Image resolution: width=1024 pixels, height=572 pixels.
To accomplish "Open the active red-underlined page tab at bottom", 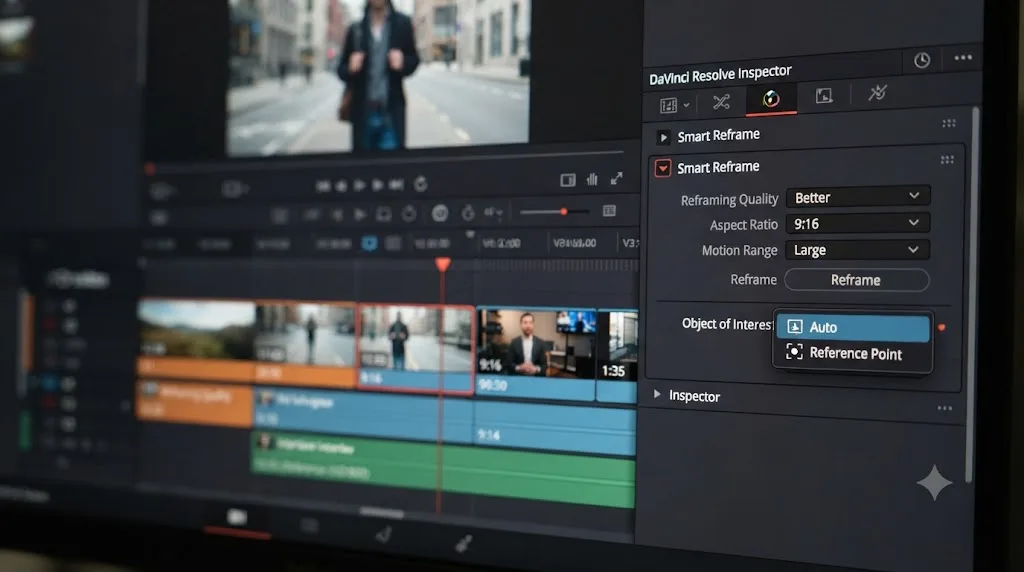I will coord(236,518).
